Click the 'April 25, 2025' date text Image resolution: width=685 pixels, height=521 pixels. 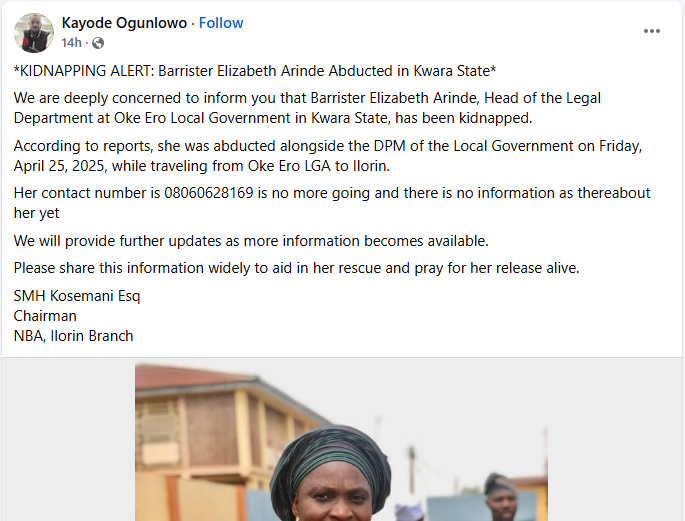point(60,166)
